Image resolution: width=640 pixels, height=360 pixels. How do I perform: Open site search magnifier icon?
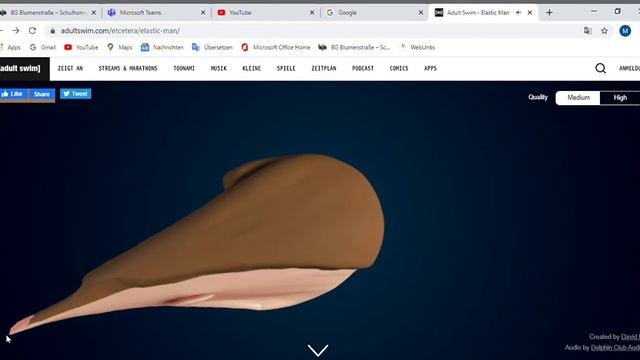tap(600, 68)
